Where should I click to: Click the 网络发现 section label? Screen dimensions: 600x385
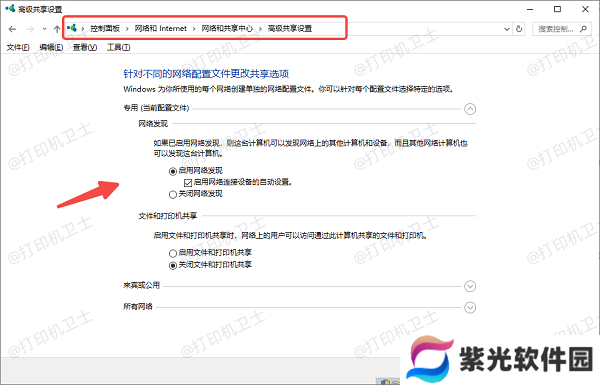[x=153, y=124]
